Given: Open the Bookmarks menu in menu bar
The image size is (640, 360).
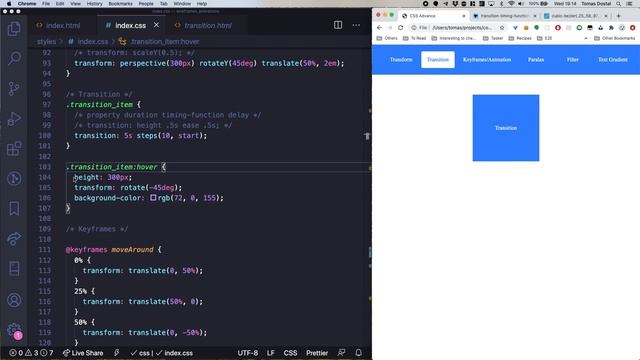Looking at the screenshot, I should coord(120,4).
